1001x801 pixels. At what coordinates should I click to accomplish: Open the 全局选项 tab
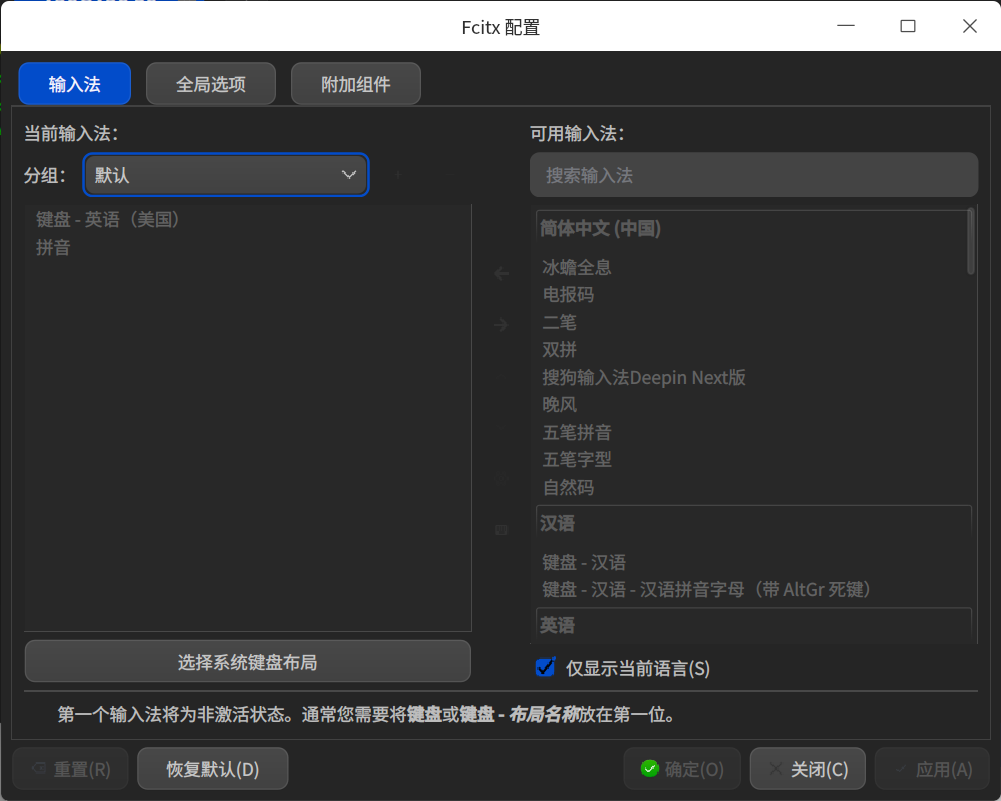(x=211, y=84)
